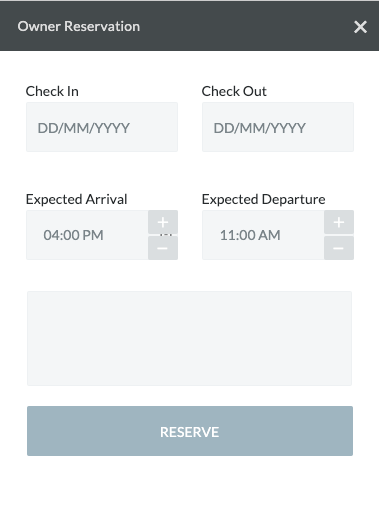The height and width of the screenshot is (505, 379).
Task: Click the Expected Departure label
Action: click(263, 199)
